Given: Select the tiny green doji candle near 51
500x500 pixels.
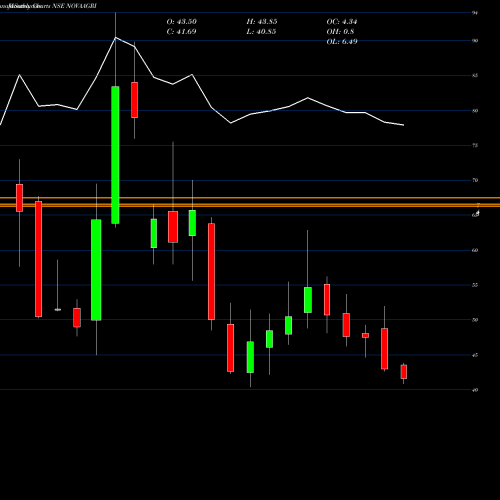Looking at the screenshot, I should pos(58,310).
